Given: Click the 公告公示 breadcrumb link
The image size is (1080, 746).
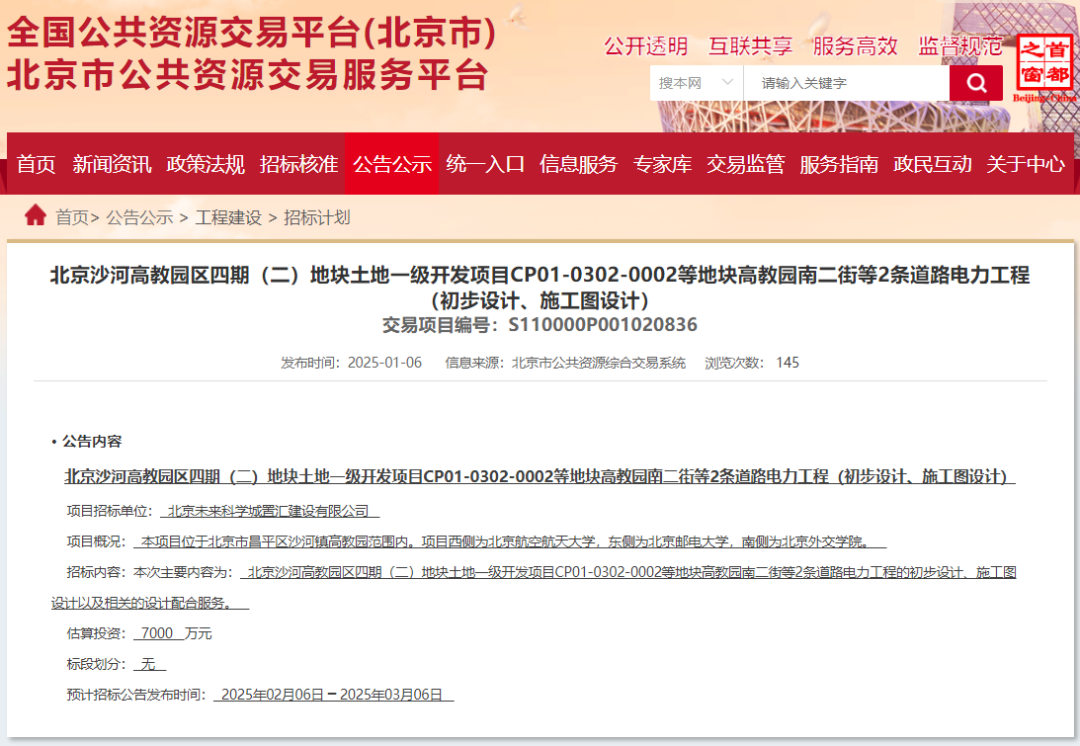Looking at the screenshot, I should click(x=140, y=217).
